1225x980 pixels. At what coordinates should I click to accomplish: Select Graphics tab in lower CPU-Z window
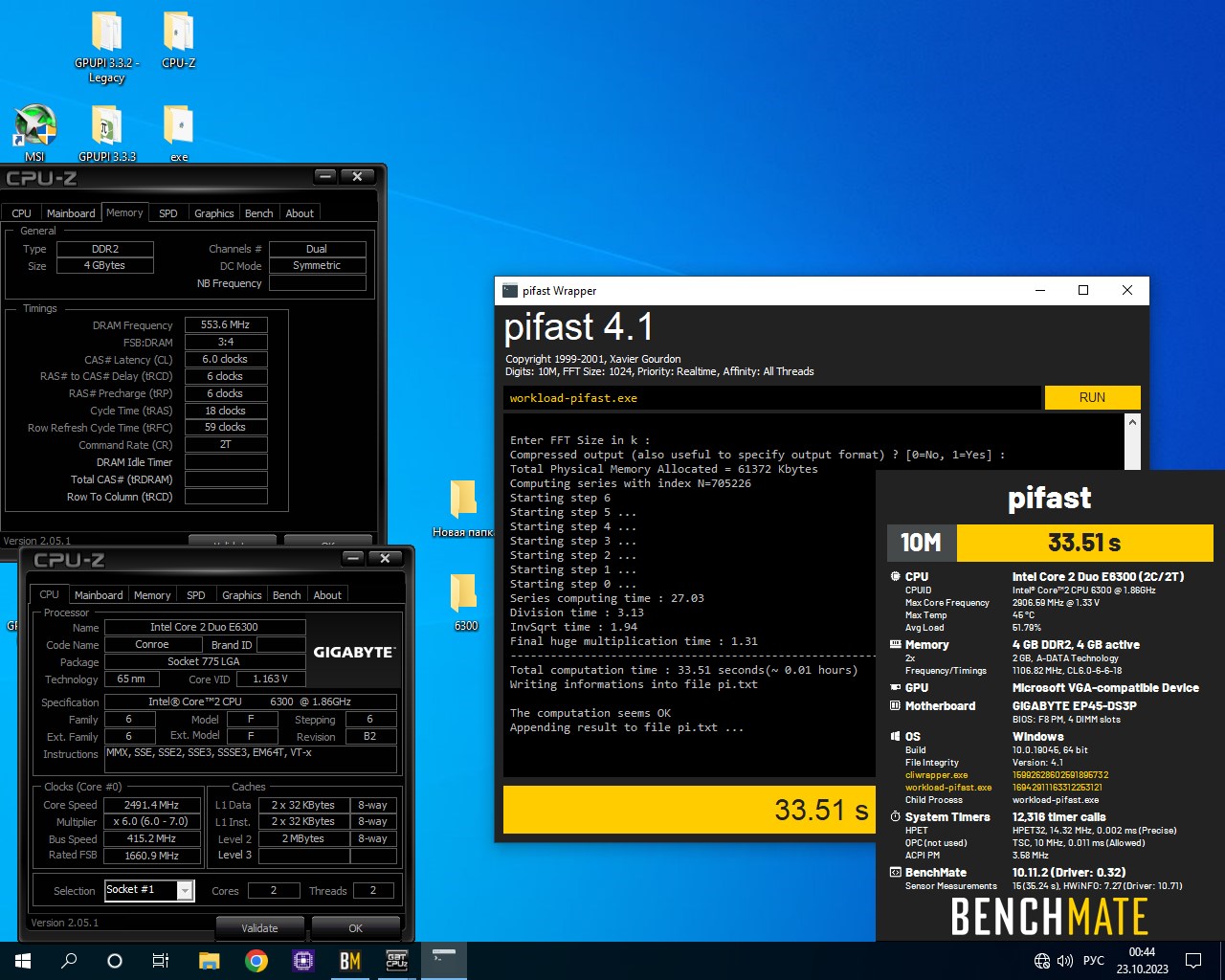[241, 595]
